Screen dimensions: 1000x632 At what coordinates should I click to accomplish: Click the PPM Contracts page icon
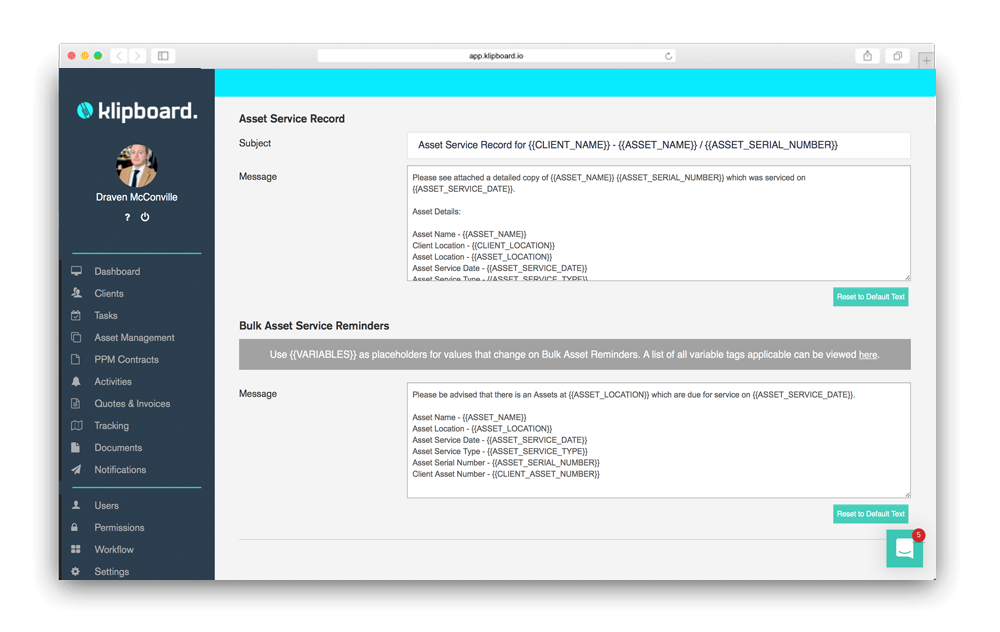point(75,359)
